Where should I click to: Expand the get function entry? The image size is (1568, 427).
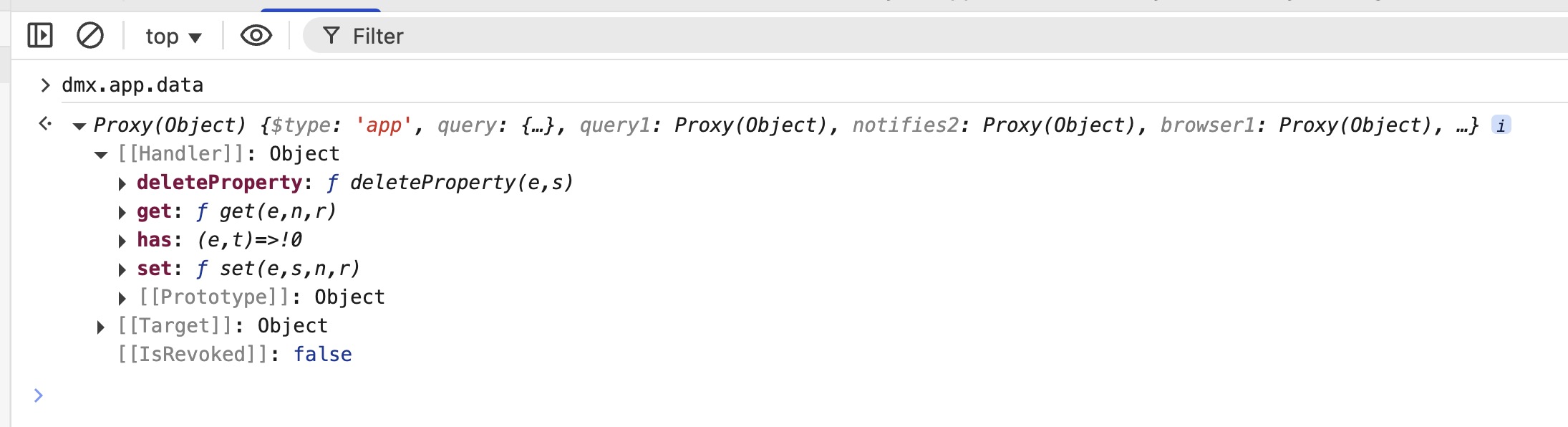[122, 213]
